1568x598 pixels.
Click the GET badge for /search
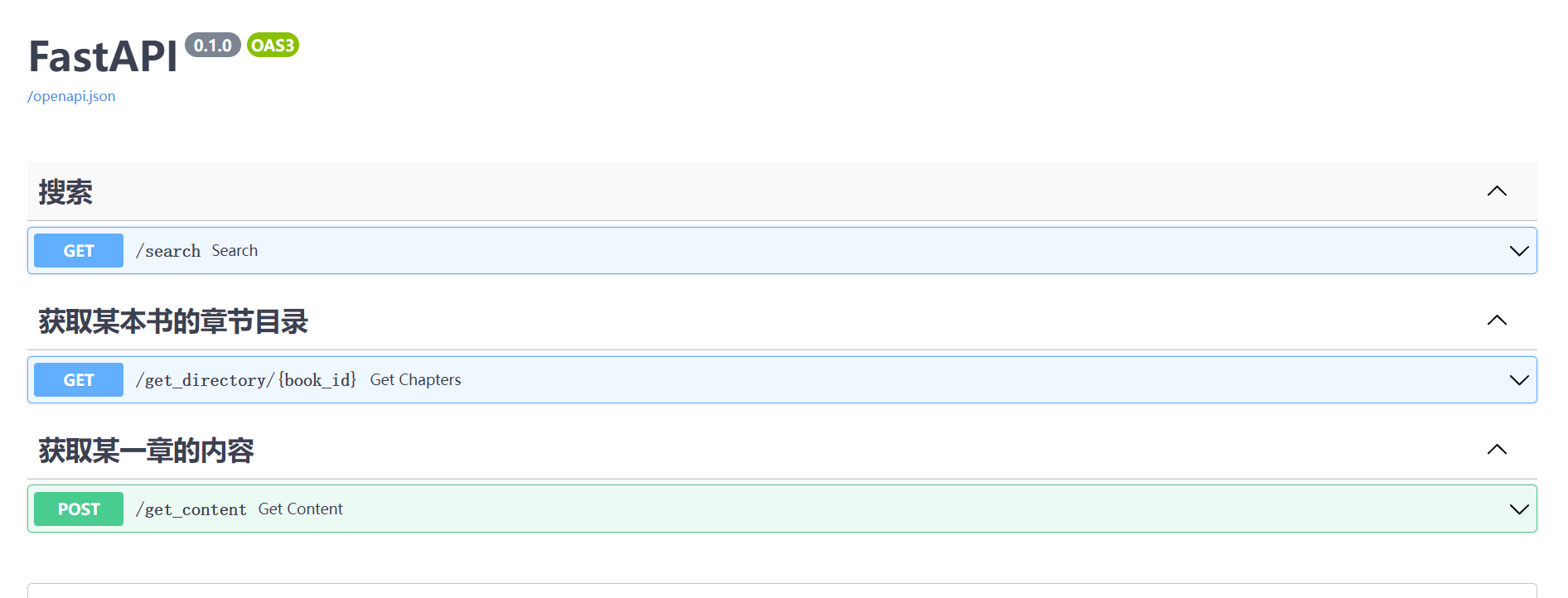79,251
